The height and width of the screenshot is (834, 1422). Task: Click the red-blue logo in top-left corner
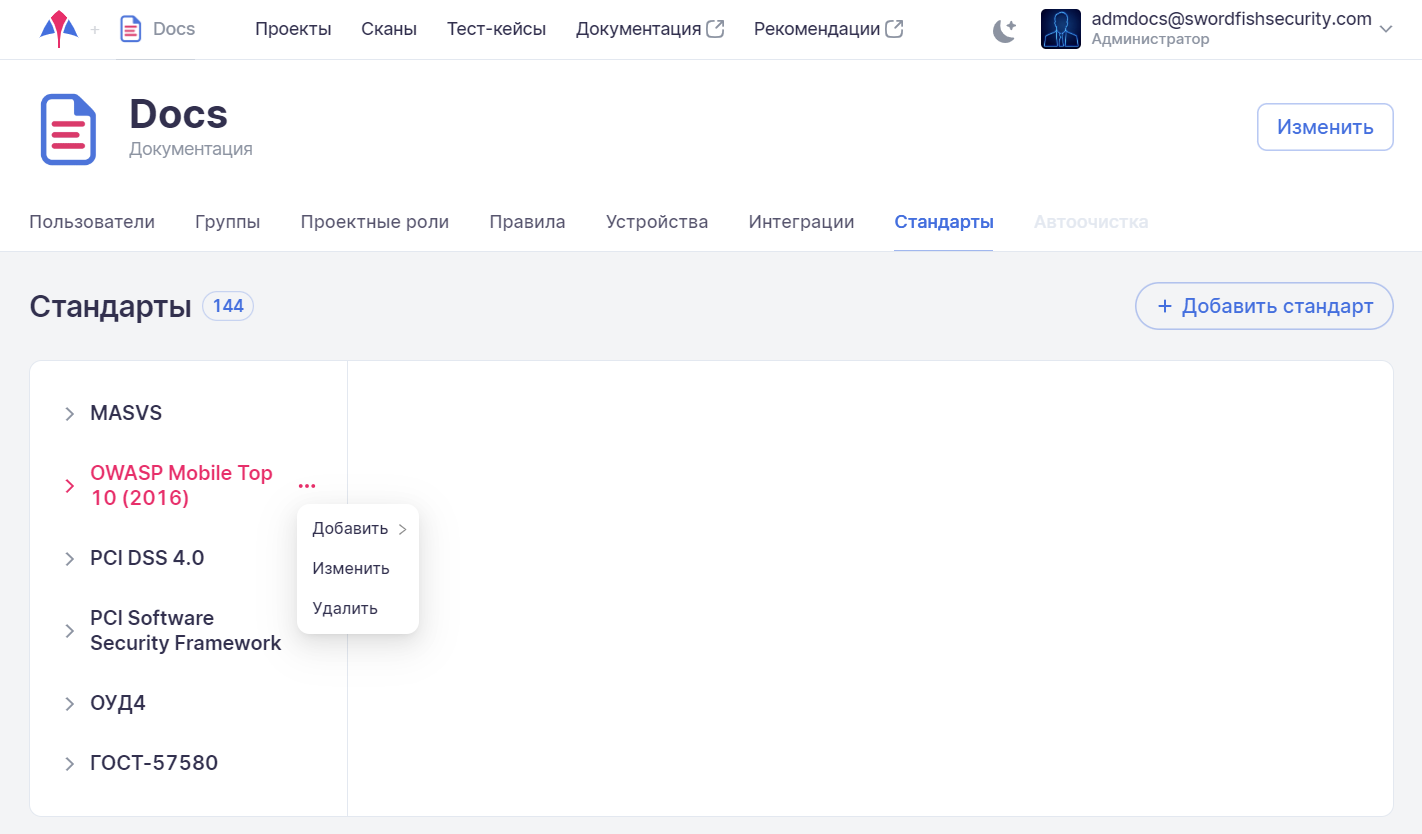[59, 29]
